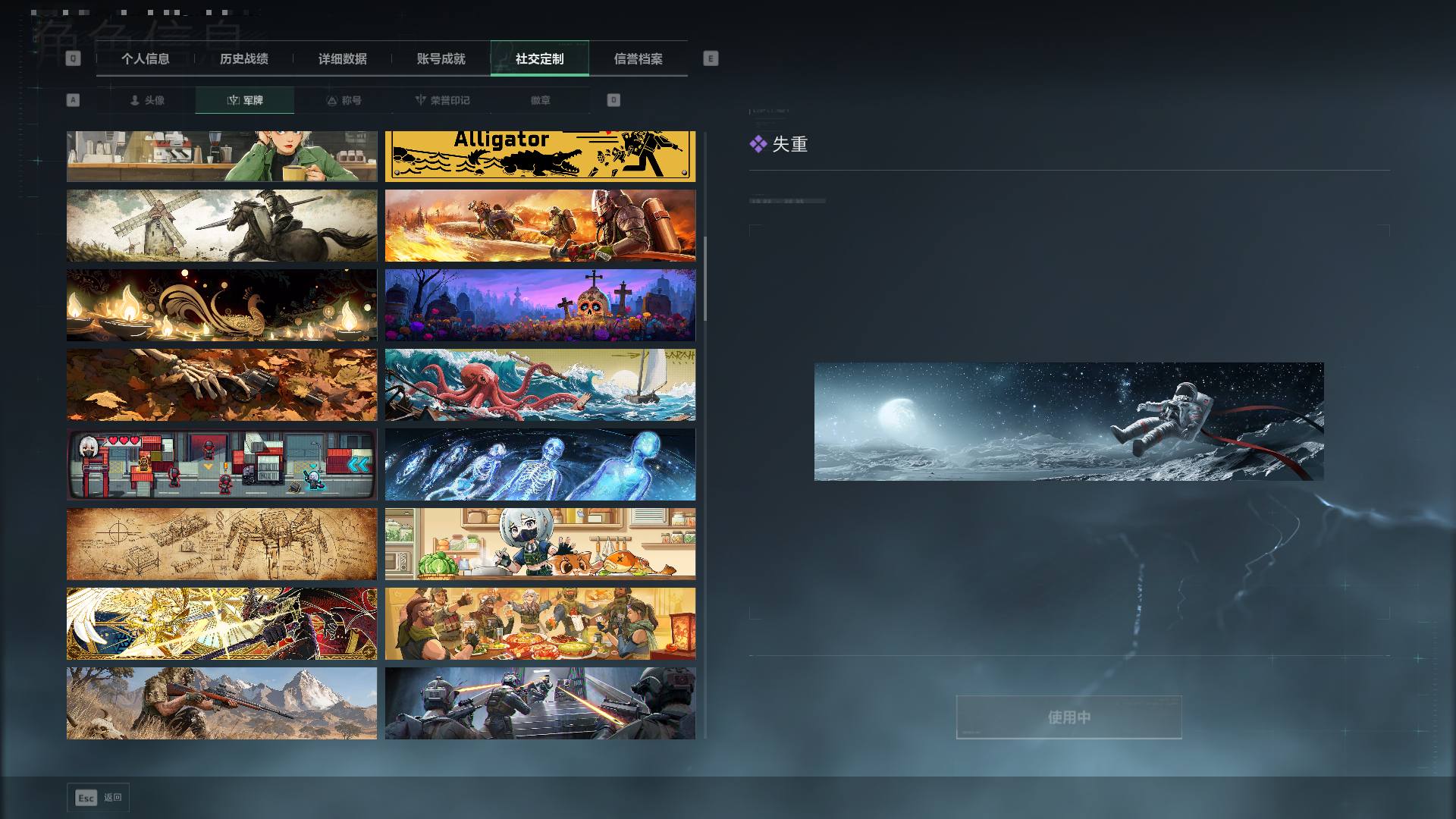Click the 返回 back button

(99, 798)
